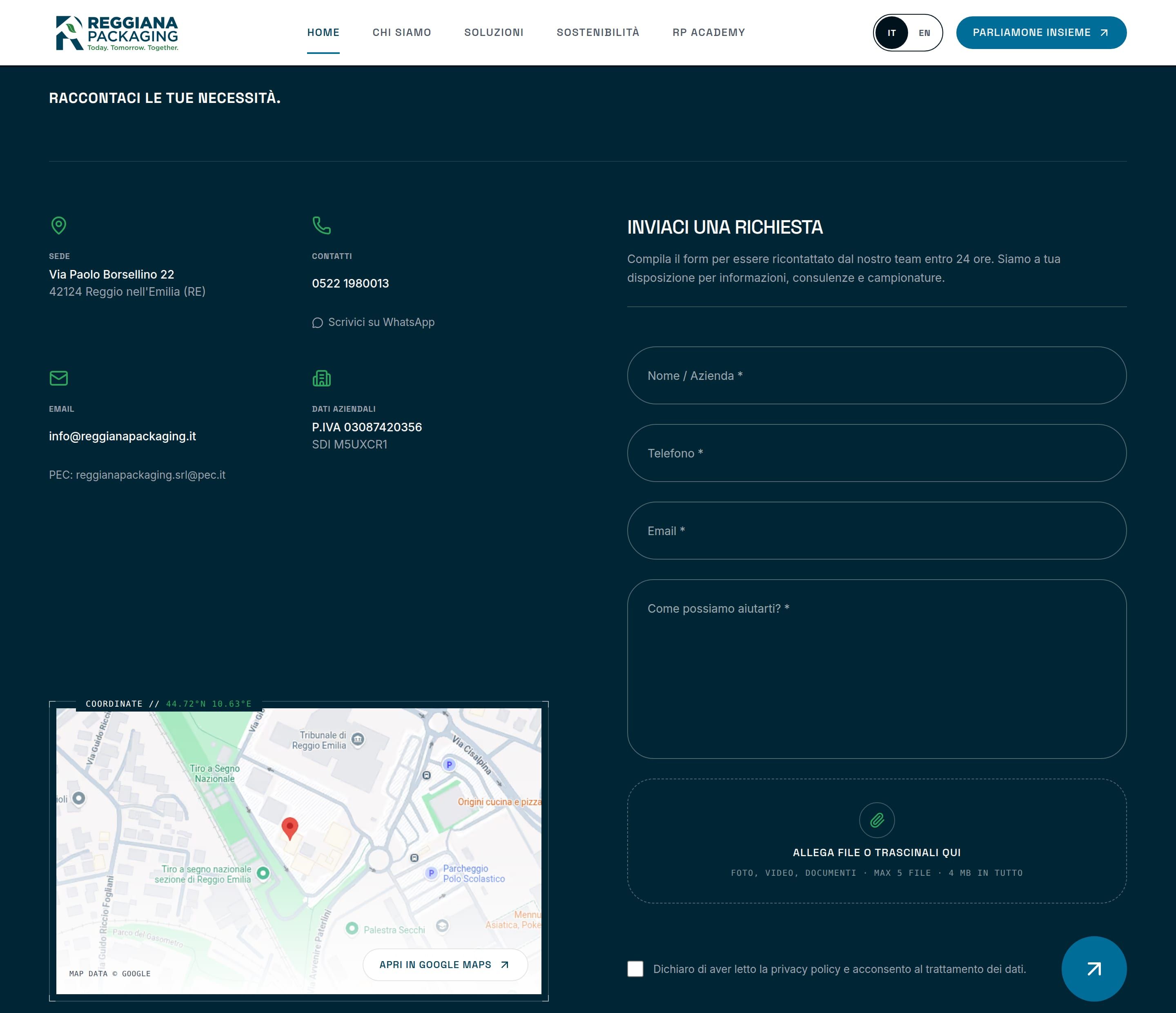Open the Home menu item
This screenshot has width=1176, height=1013.
(x=323, y=32)
